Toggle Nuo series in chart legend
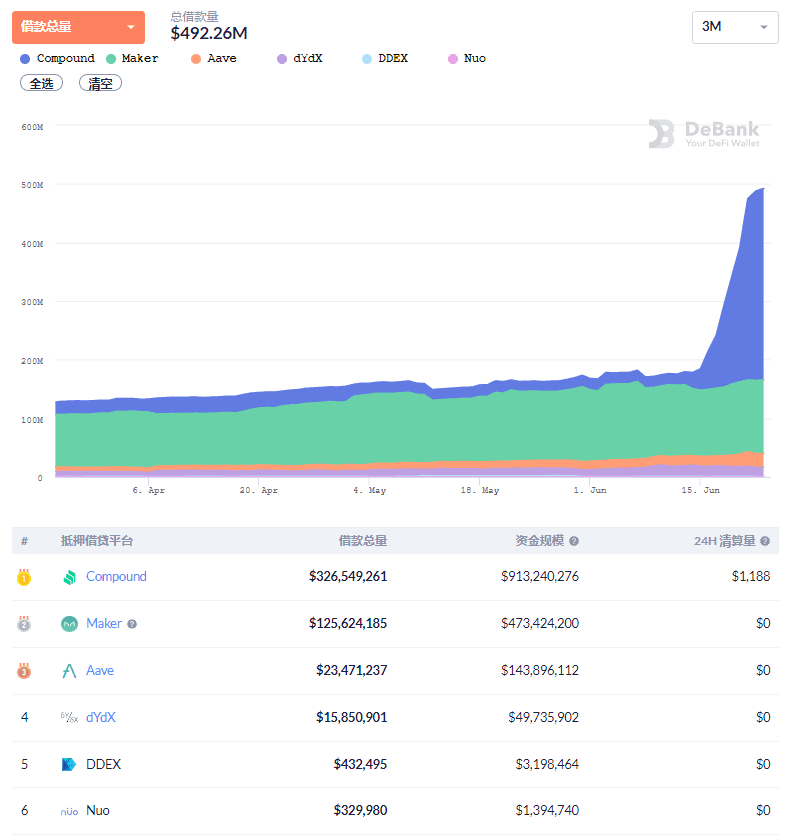Image resolution: width=790 pixels, height=839 pixels. pos(467,58)
